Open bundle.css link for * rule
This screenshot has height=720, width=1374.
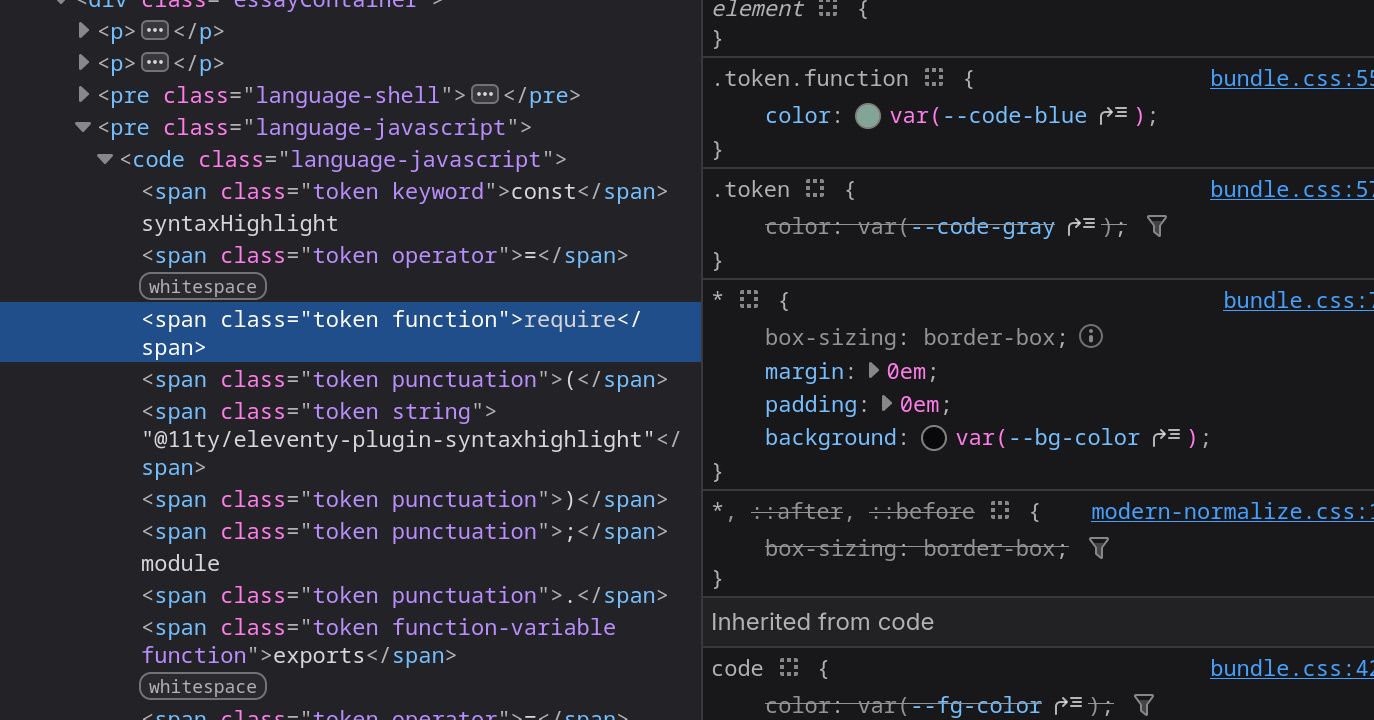[x=1298, y=300]
